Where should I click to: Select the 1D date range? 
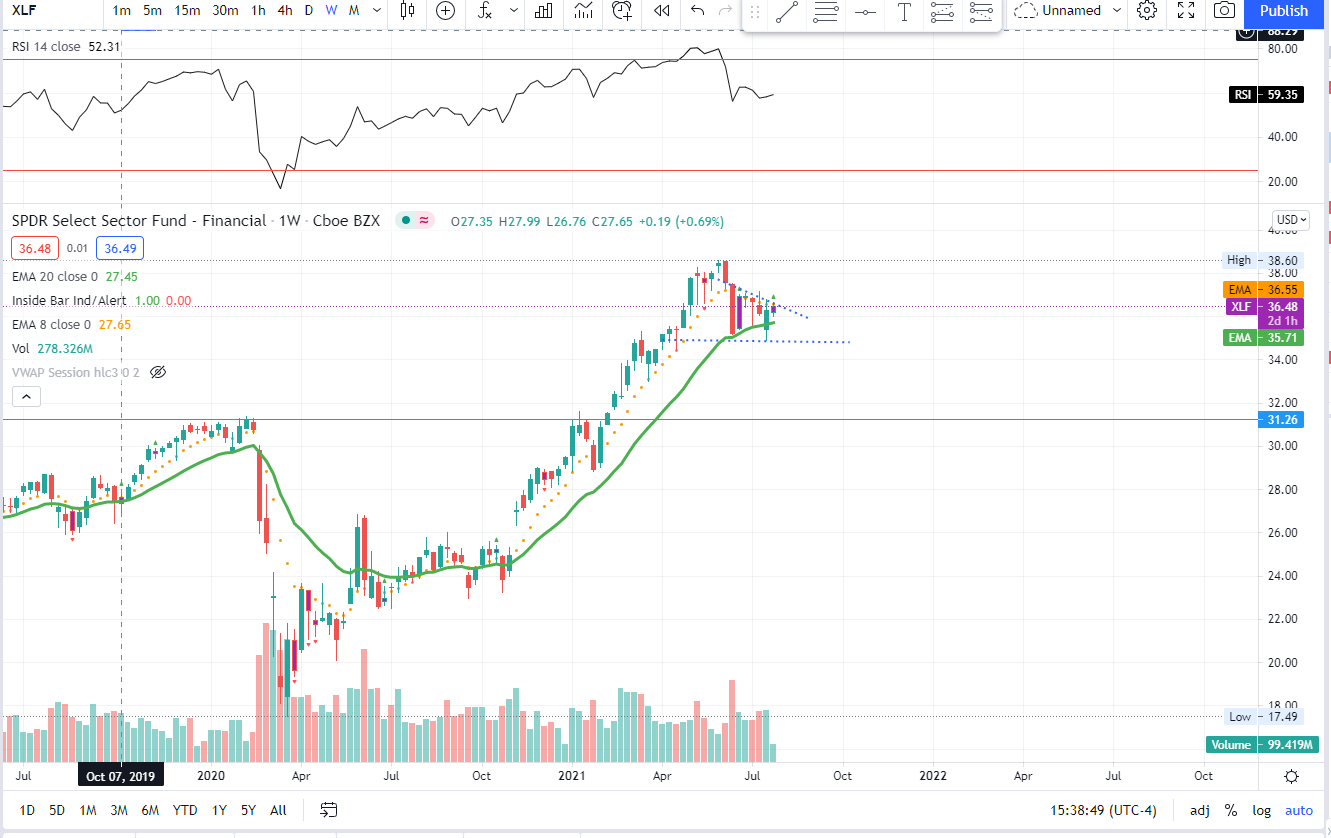[27, 810]
